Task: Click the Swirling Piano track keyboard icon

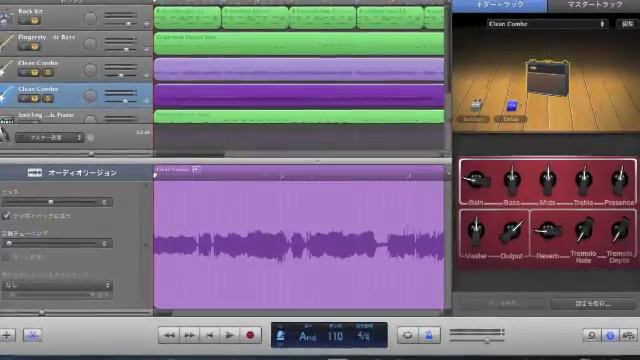Action: (7, 120)
